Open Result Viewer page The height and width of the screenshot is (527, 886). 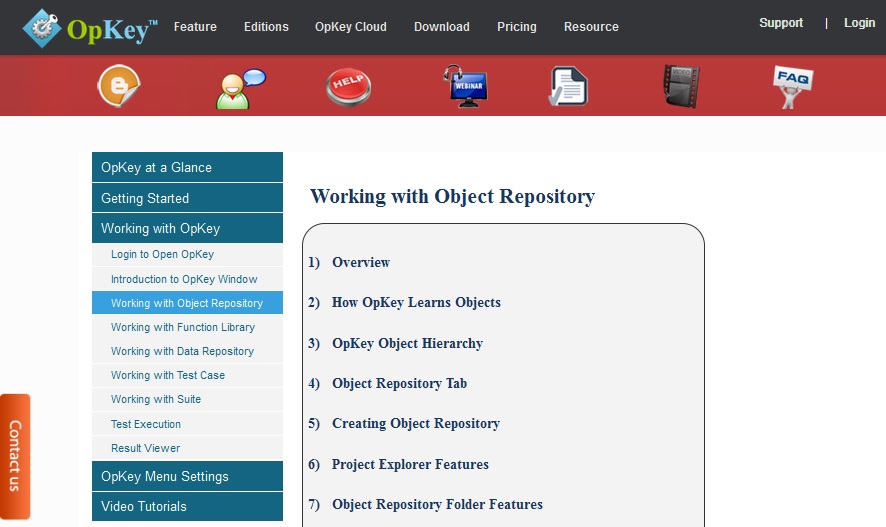188,448
